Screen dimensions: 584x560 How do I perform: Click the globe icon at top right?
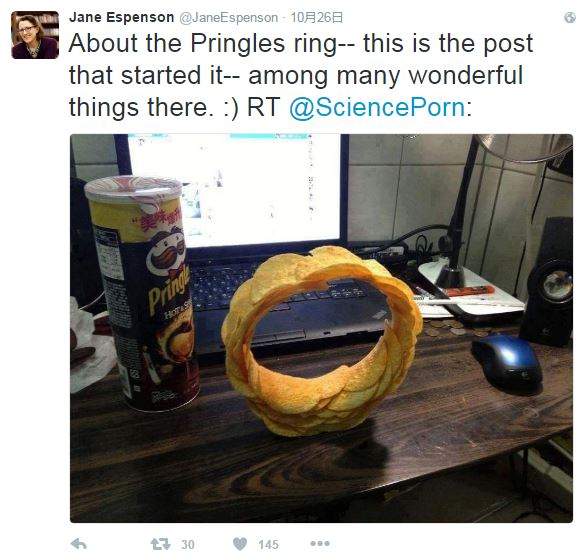coord(570,18)
